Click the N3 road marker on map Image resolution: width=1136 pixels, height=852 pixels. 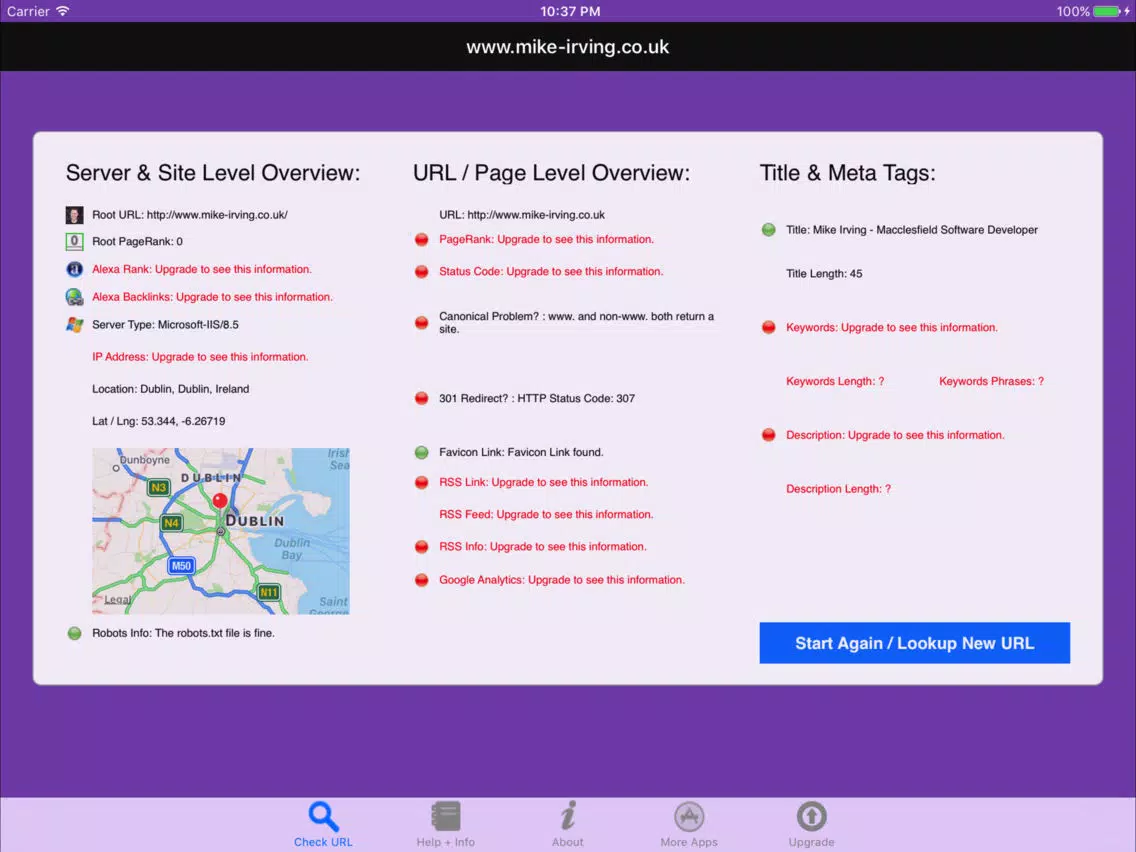[158, 488]
